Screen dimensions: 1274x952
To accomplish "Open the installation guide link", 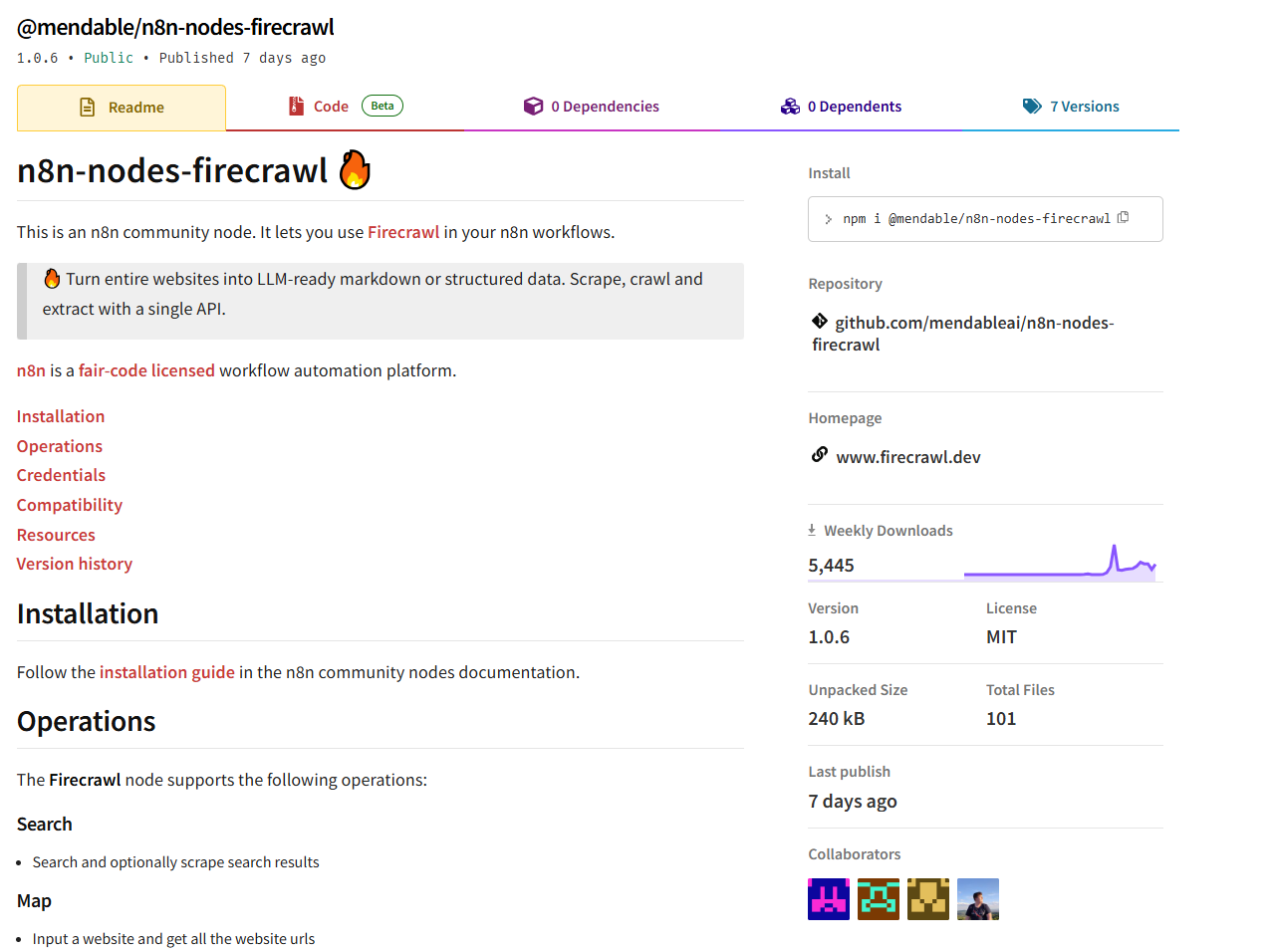I will click(x=167, y=672).
